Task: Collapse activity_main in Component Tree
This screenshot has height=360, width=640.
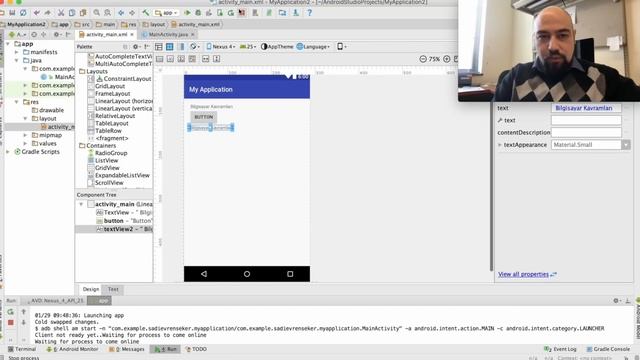Action: coord(81,204)
